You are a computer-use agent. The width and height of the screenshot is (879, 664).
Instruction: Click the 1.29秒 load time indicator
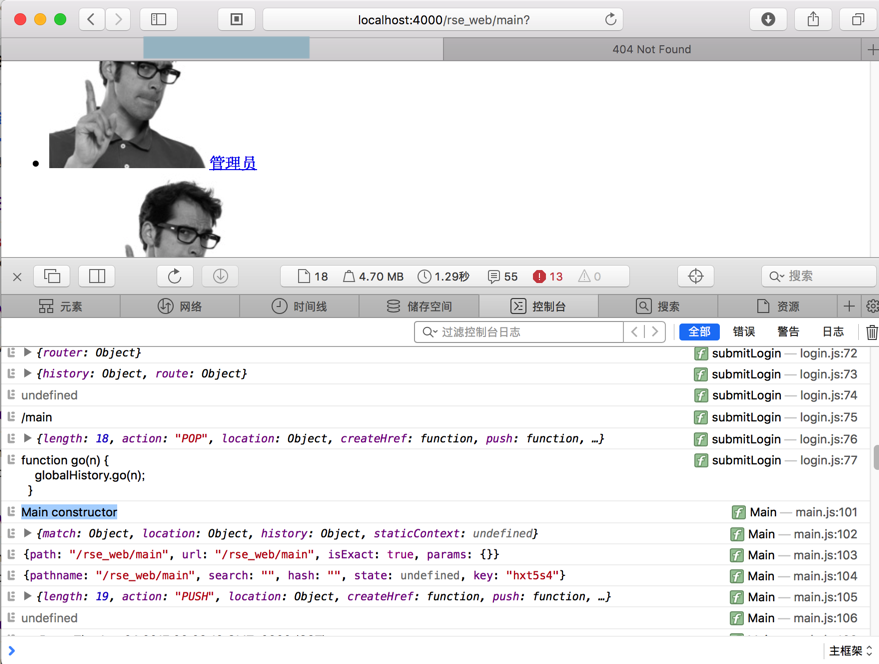point(443,276)
